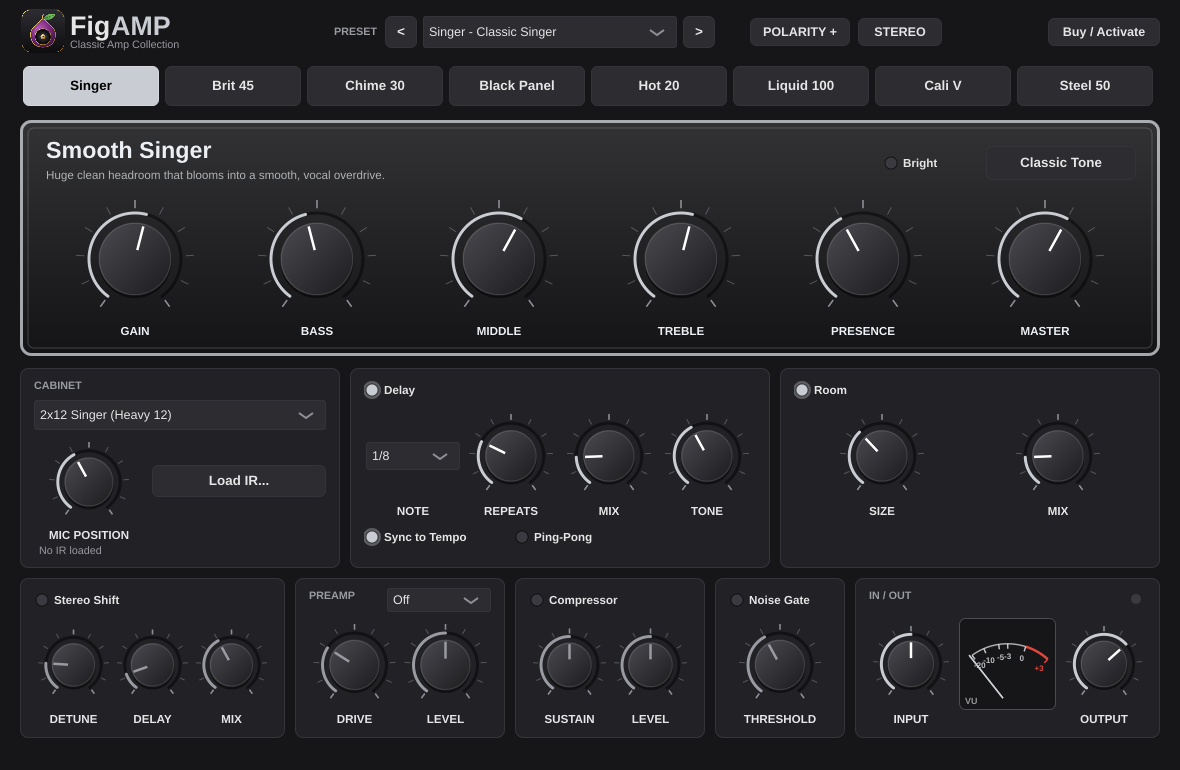Viewport: 1180px width, 770px height.
Task: Go to the next preset arrow
Action: point(699,32)
